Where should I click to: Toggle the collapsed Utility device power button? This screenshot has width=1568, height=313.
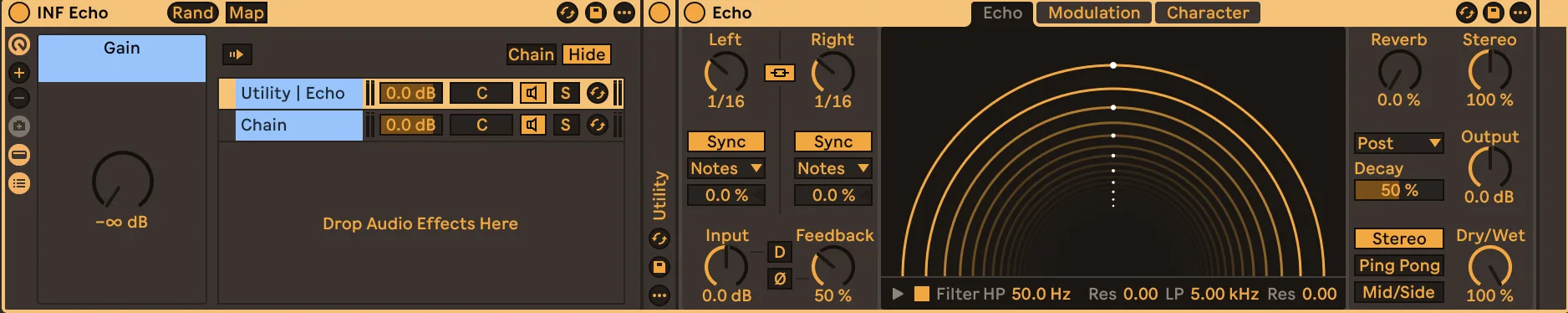(659, 13)
